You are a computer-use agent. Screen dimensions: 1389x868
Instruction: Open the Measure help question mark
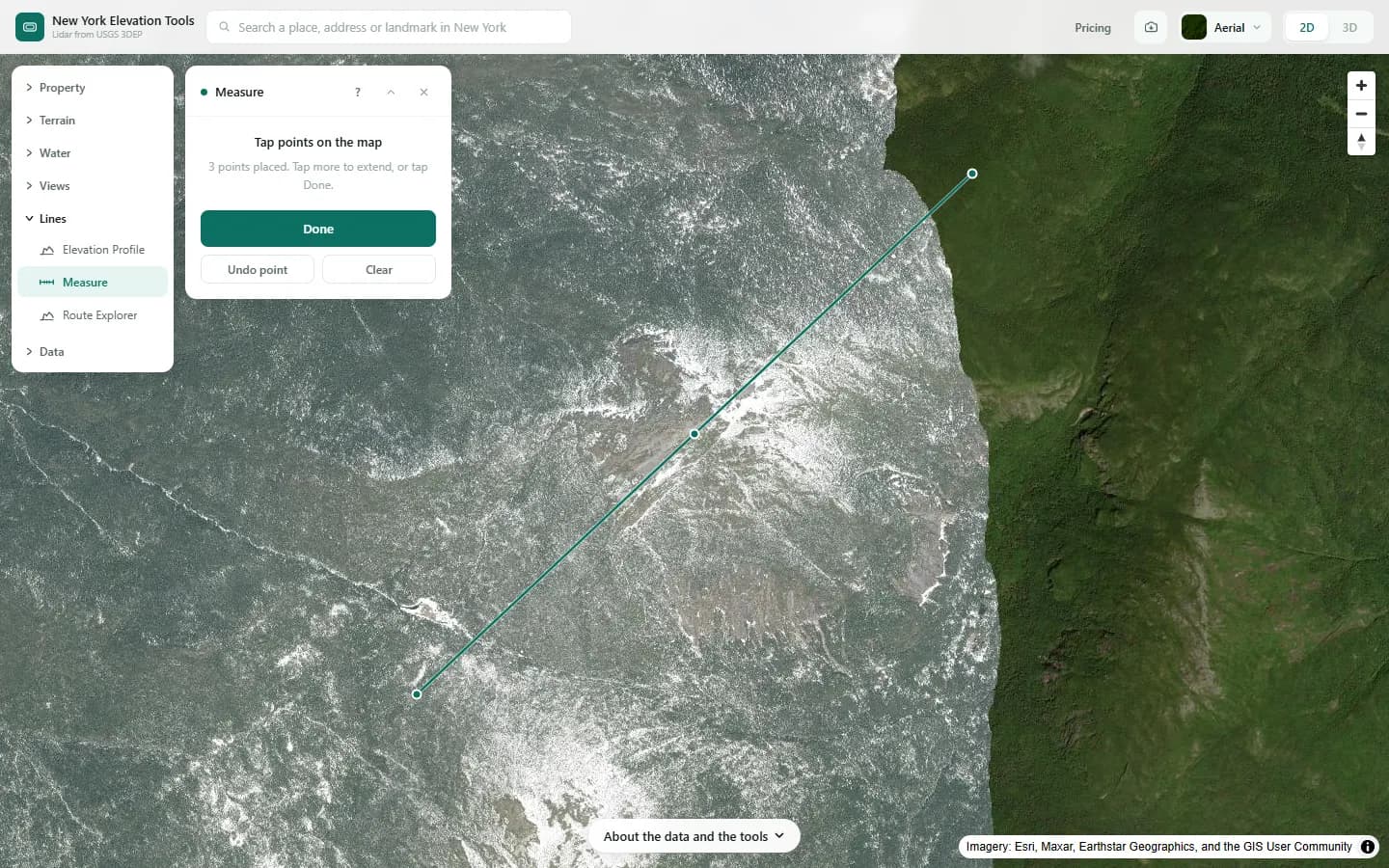[x=358, y=92]
